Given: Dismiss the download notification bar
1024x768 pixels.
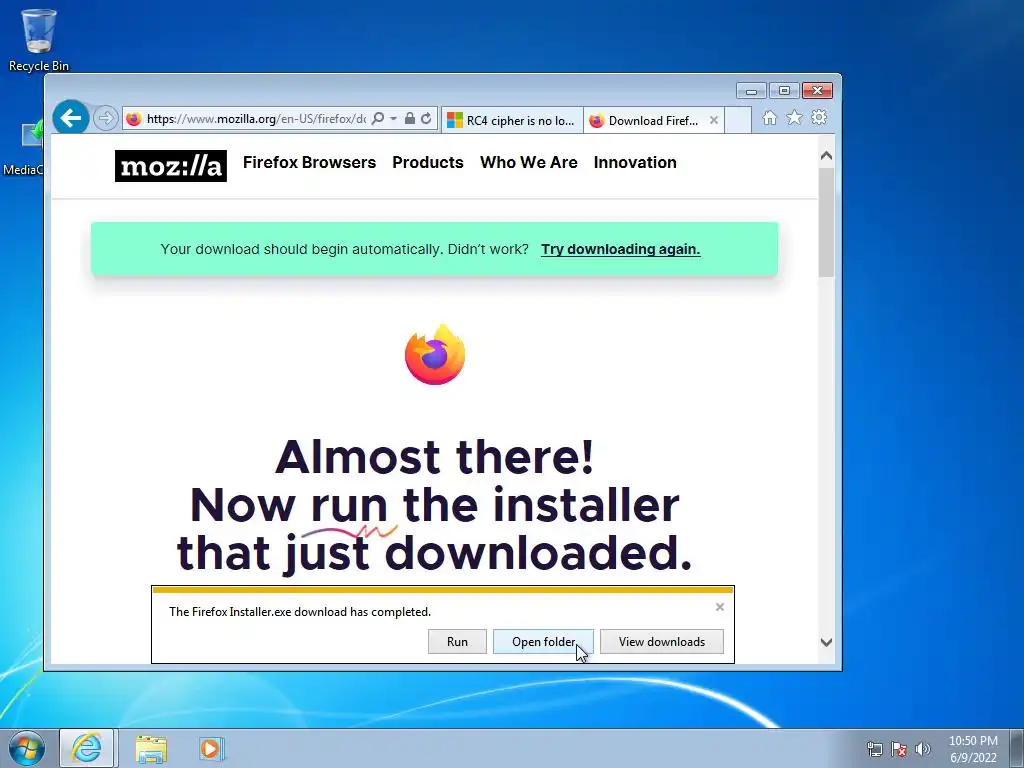Looking at the screenshot, I should click(x=720, y=607).
